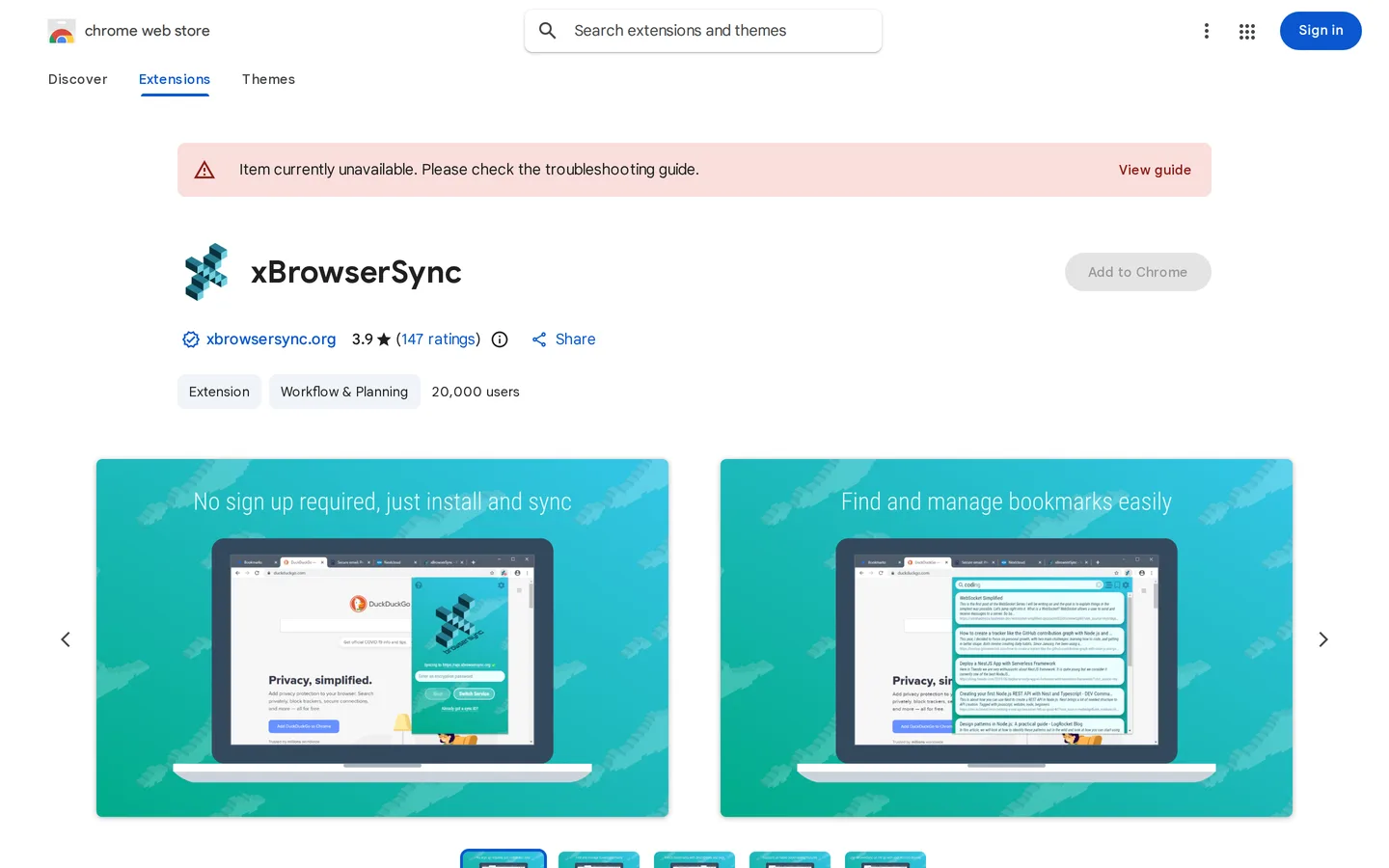Image resolution: width=1389 pixels, height=868 pixels.
Task: Click the 'Item currently unavailable' banner message
Action: [469, 170]
